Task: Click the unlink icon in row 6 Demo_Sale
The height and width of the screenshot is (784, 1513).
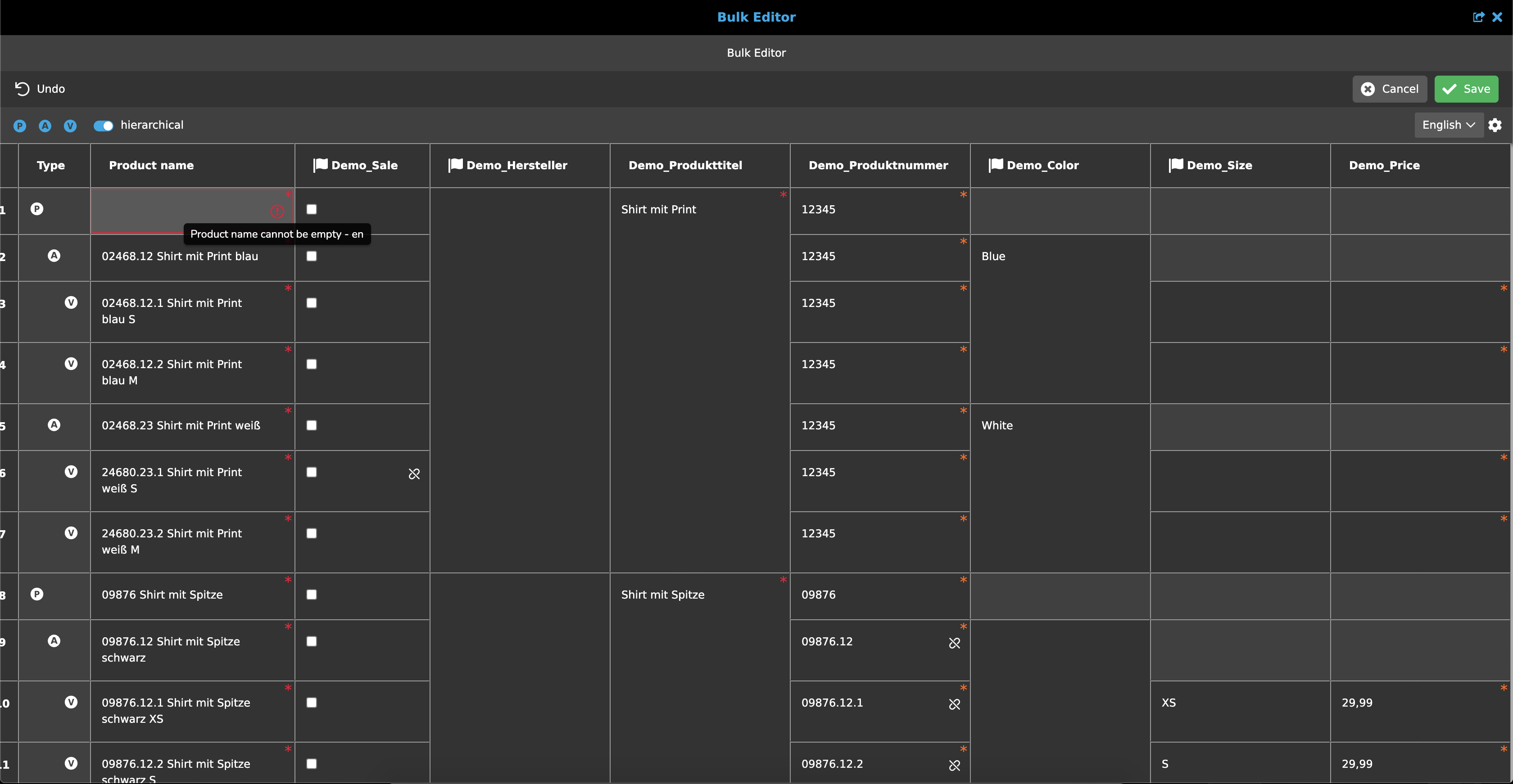Action: click(414, 473)
